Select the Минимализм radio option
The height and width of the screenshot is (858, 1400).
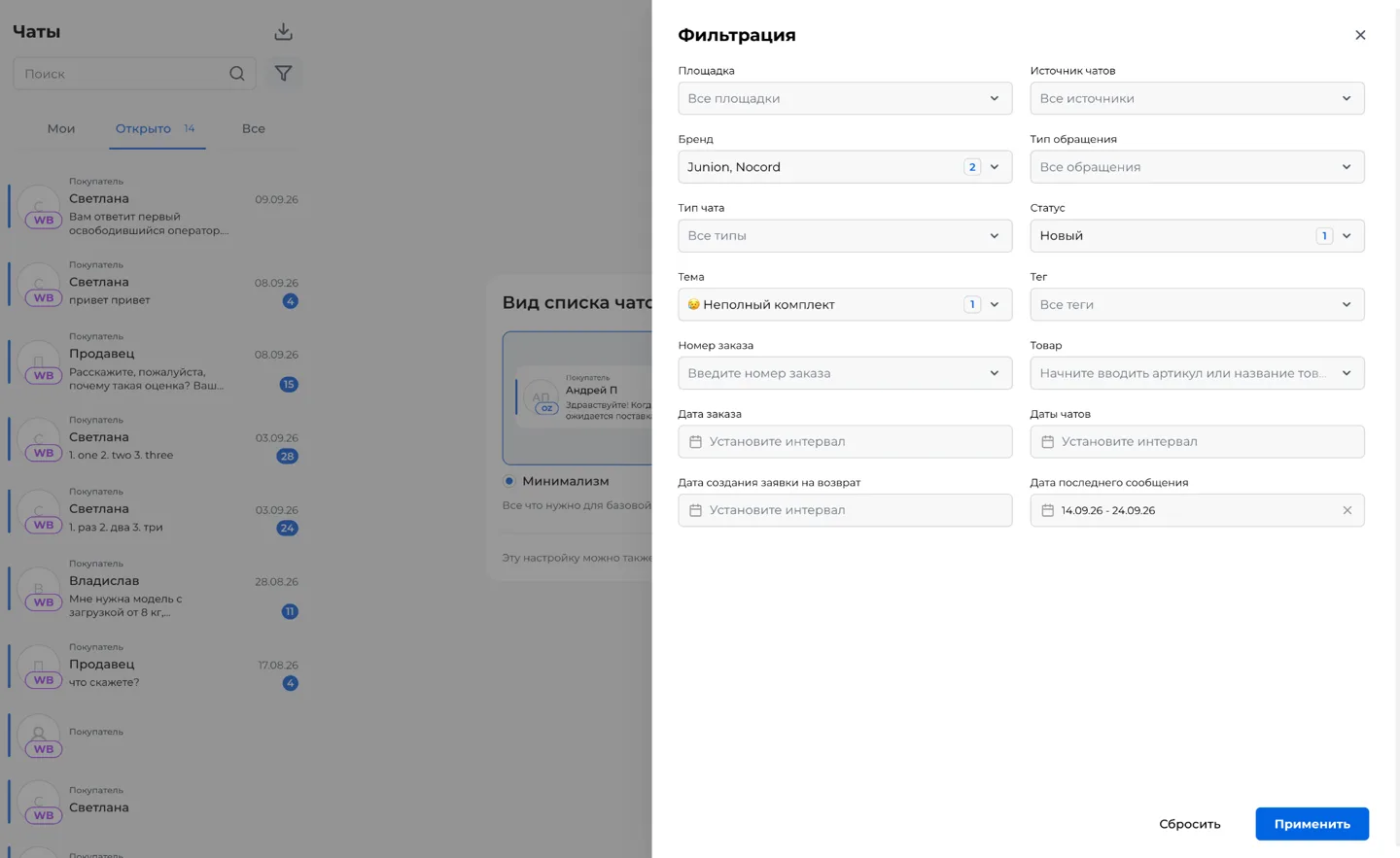(x=509, y=481)
